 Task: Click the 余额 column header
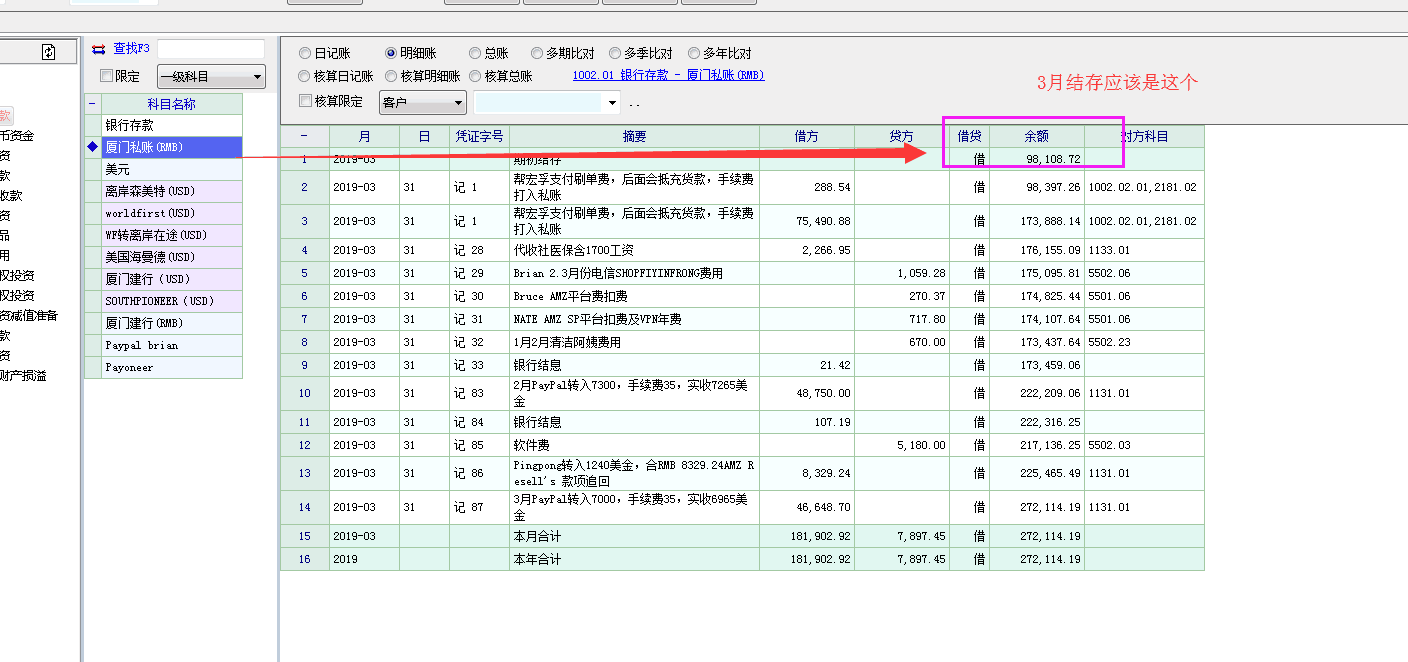coord(1036,136)
